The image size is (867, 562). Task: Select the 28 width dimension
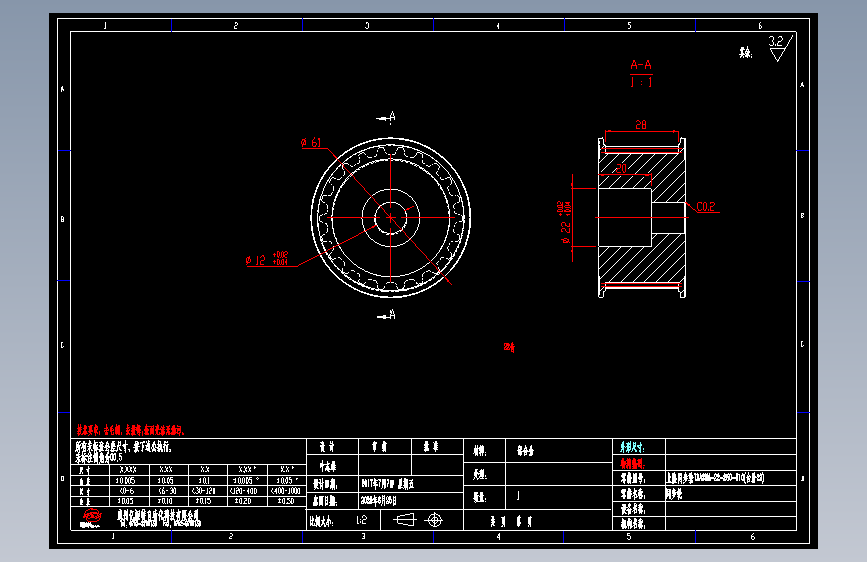coord(641,125)
